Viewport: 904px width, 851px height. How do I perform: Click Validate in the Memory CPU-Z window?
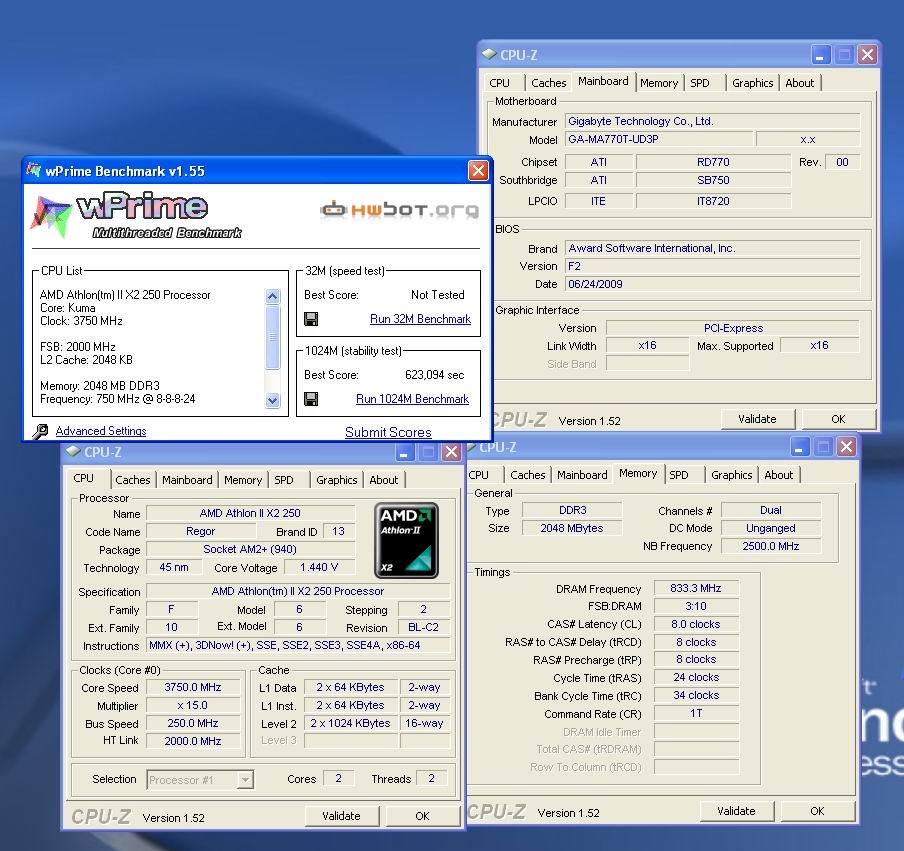[x=736, y=811]
